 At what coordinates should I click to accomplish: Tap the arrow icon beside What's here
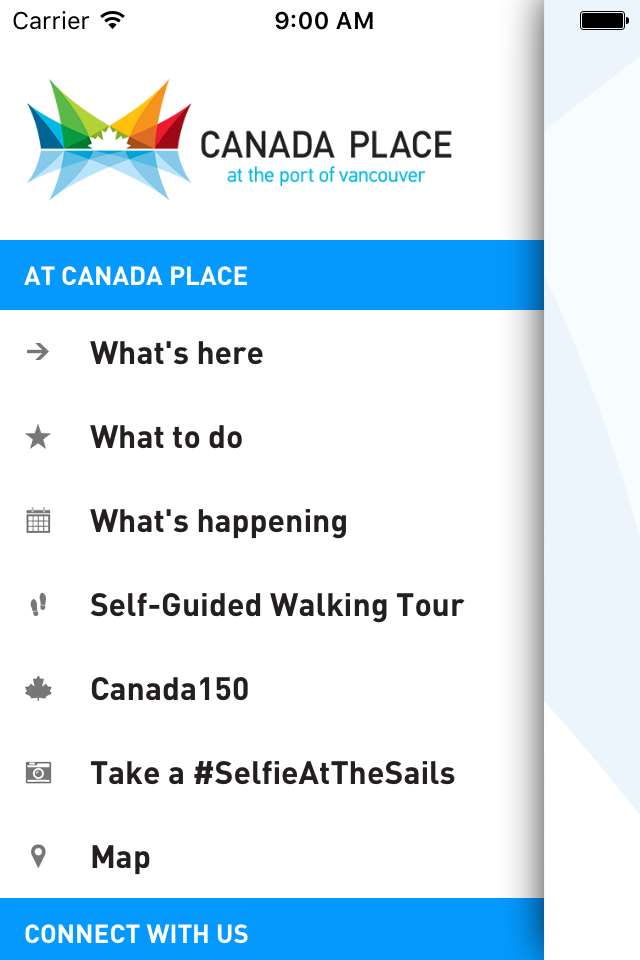(x=38, y=353)
